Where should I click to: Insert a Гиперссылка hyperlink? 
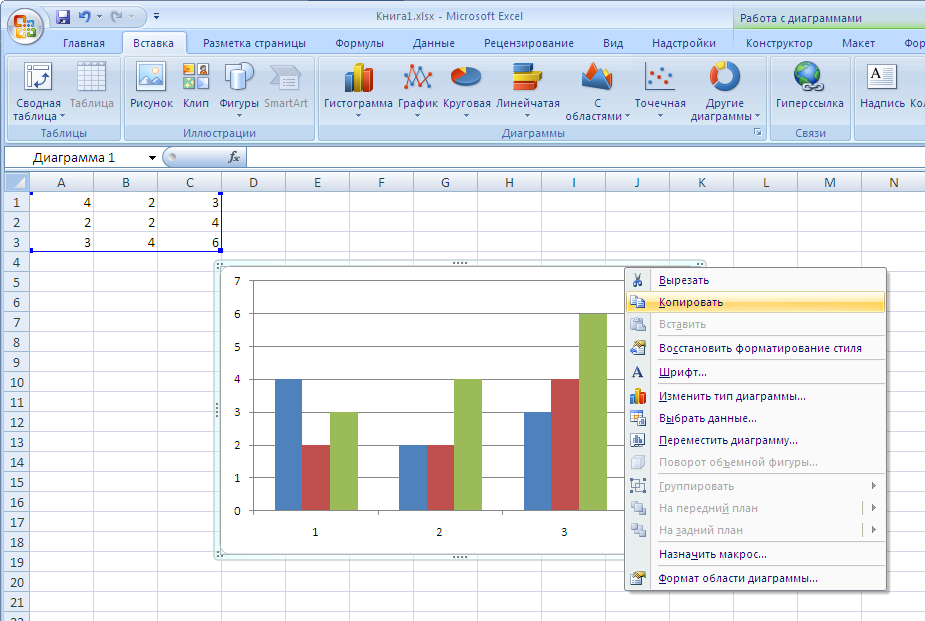[x=809, y=86]
